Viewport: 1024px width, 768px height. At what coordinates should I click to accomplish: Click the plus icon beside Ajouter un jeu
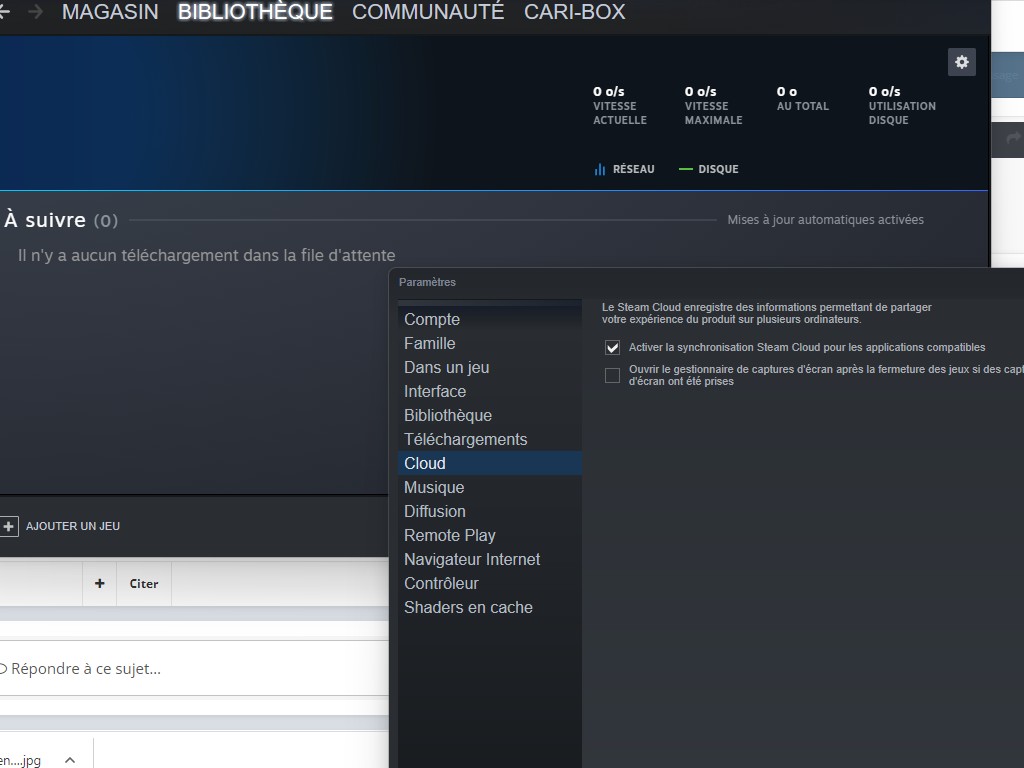(8, 526)
